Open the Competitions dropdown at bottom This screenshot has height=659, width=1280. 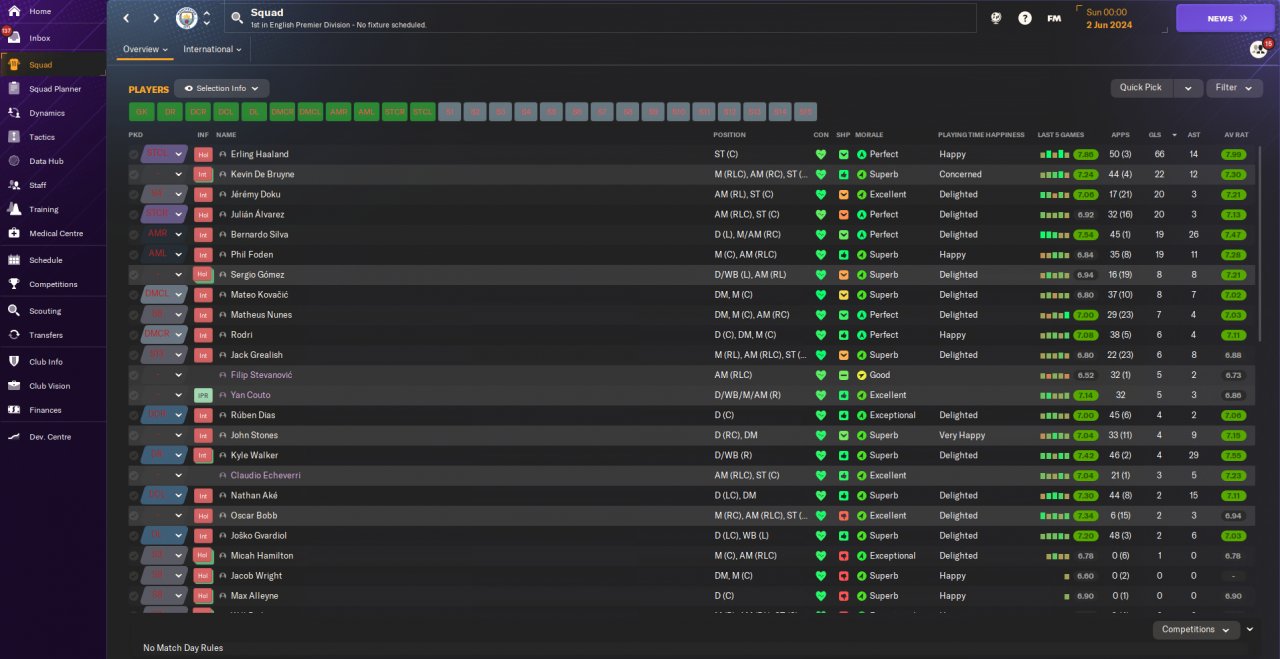[1196, 630]
